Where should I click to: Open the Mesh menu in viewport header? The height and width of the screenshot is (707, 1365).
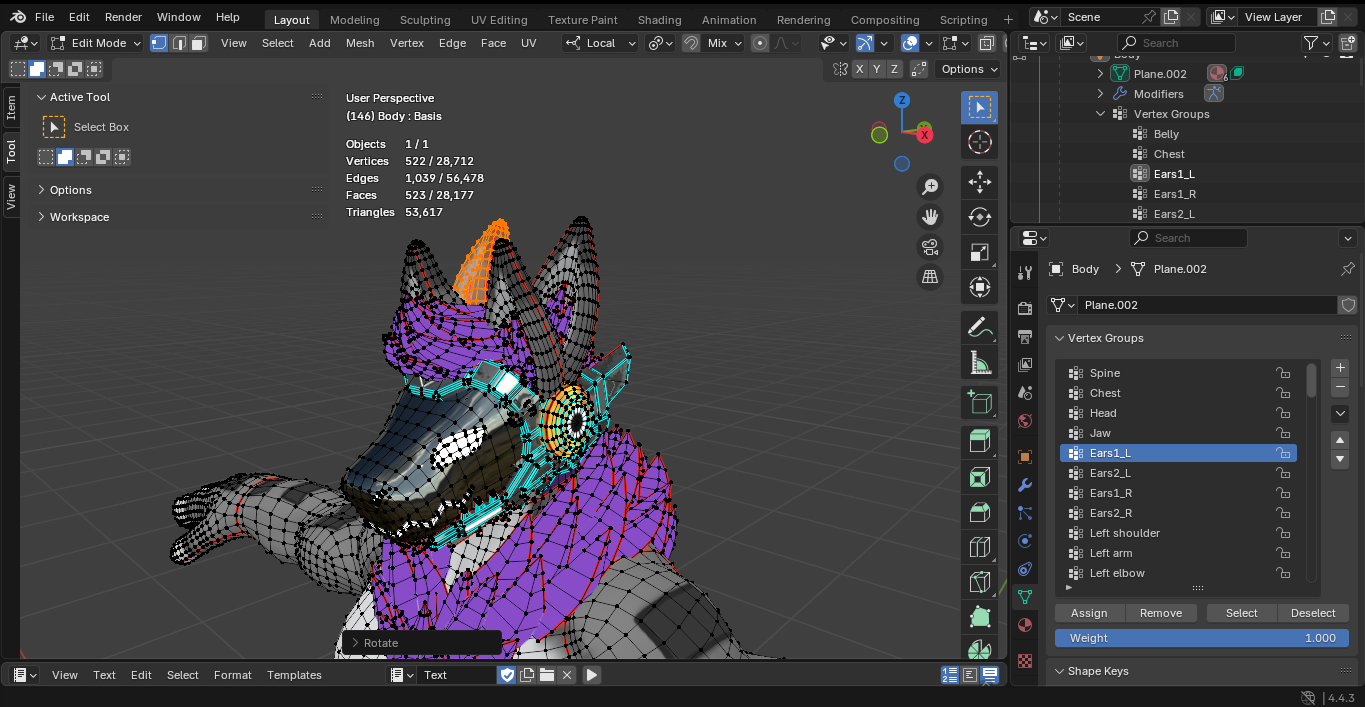point(360,43)
